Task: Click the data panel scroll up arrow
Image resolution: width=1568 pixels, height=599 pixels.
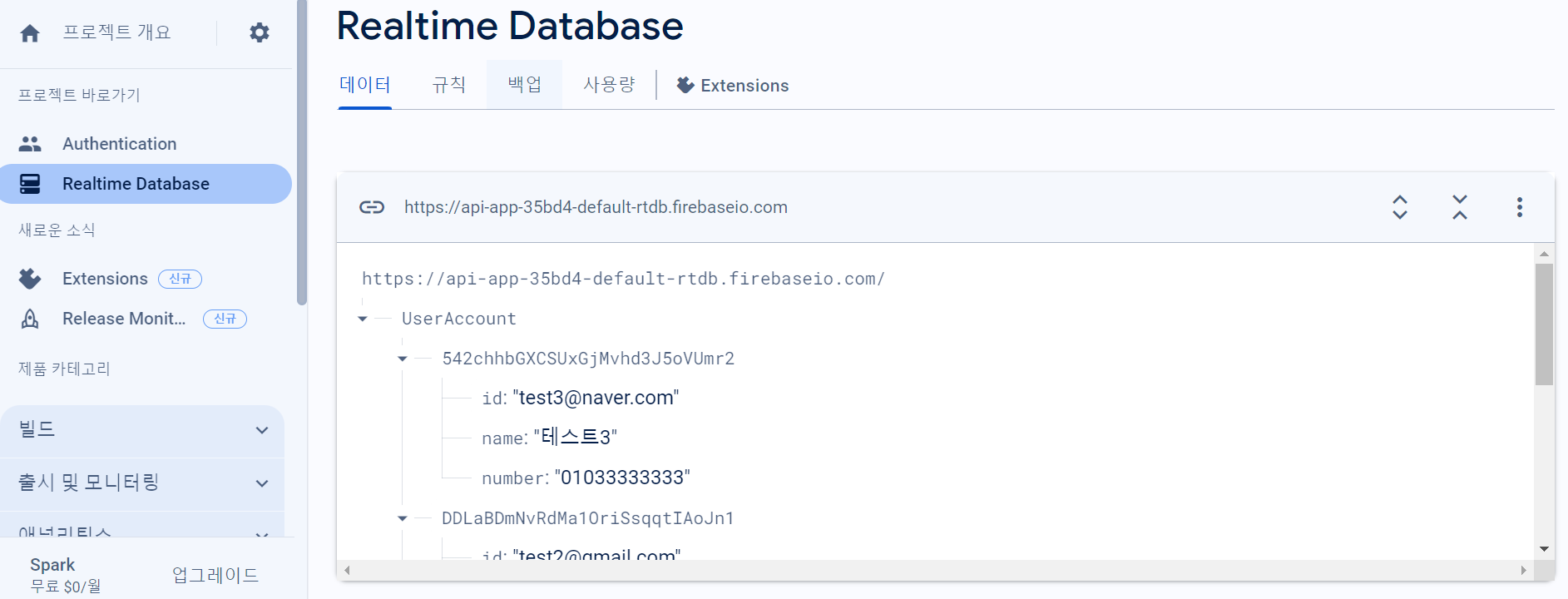Action: click(x=1545, y=254)
